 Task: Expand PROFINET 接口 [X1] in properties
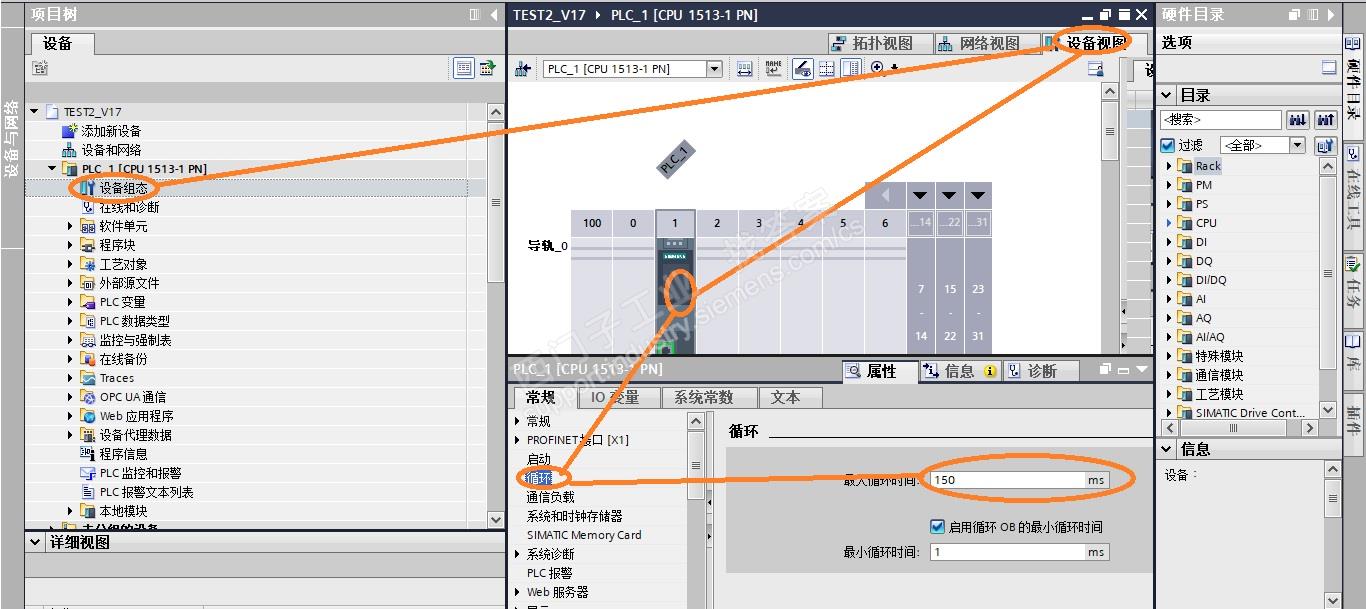(x=517, y=440)
